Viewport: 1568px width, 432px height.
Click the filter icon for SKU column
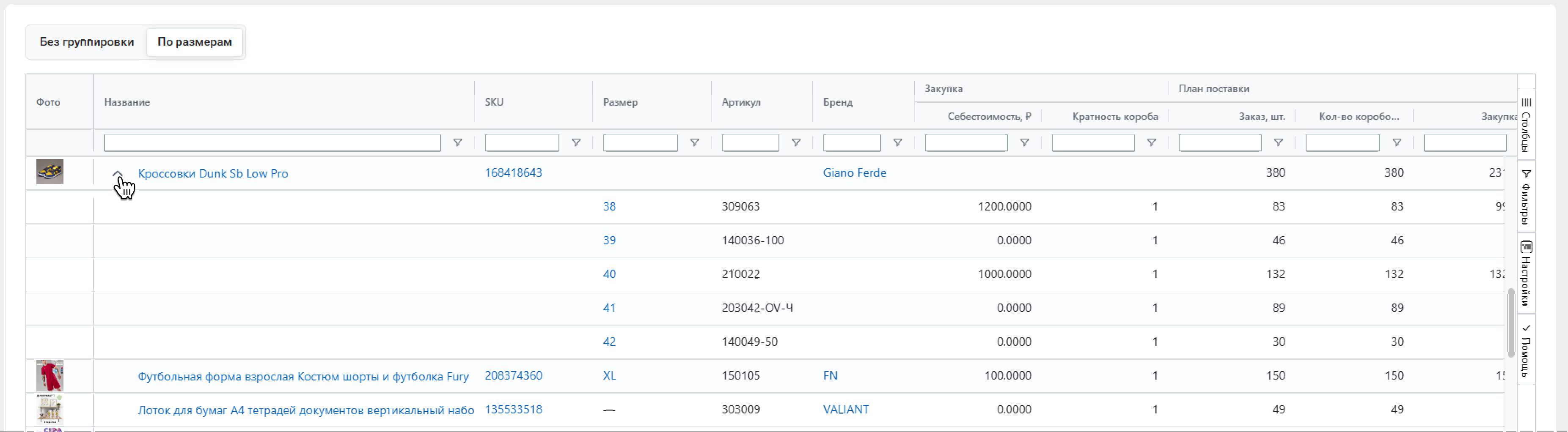(575, 142)
